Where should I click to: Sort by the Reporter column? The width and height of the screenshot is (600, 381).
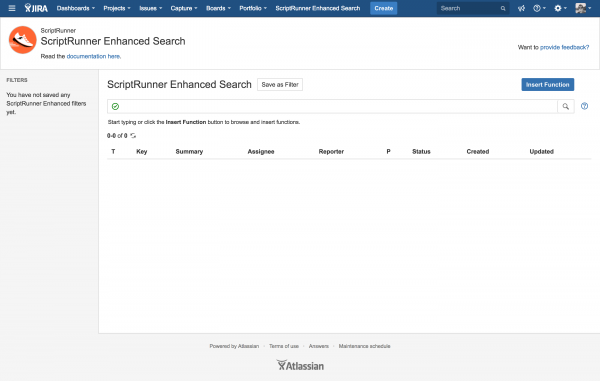(331, 151)
